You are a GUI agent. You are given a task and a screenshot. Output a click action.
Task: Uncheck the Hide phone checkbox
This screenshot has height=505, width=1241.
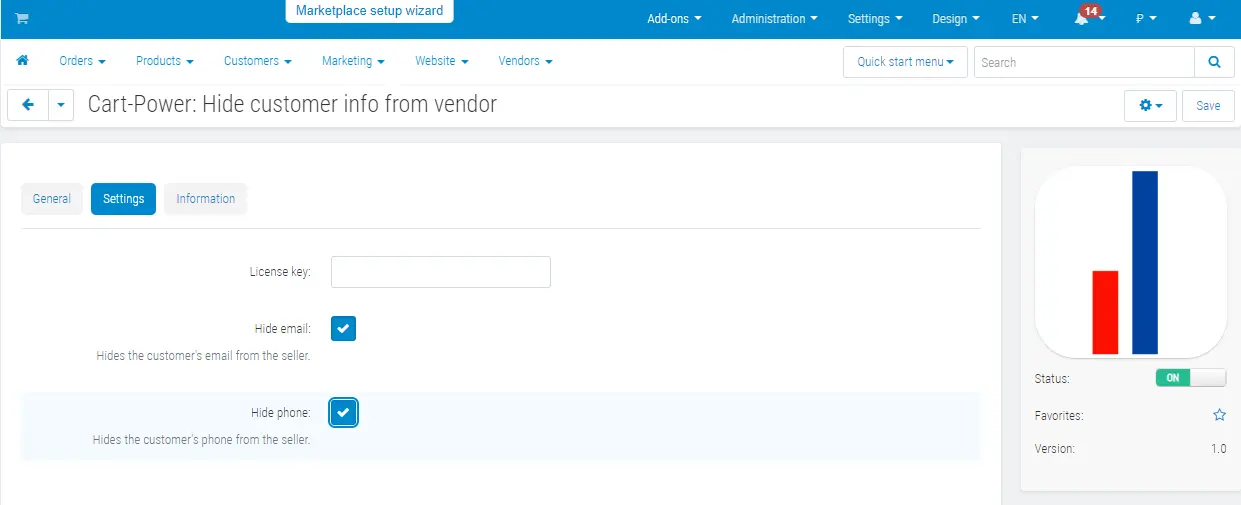pyautogui.click(x=343, y=412)
